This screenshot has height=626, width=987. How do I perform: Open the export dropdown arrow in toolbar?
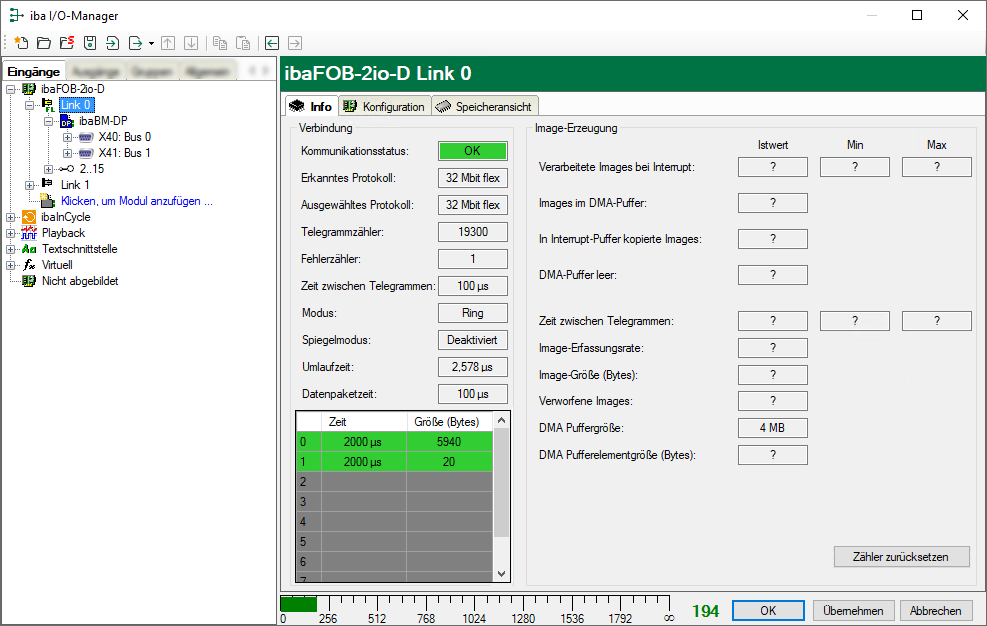pos(151,43)
